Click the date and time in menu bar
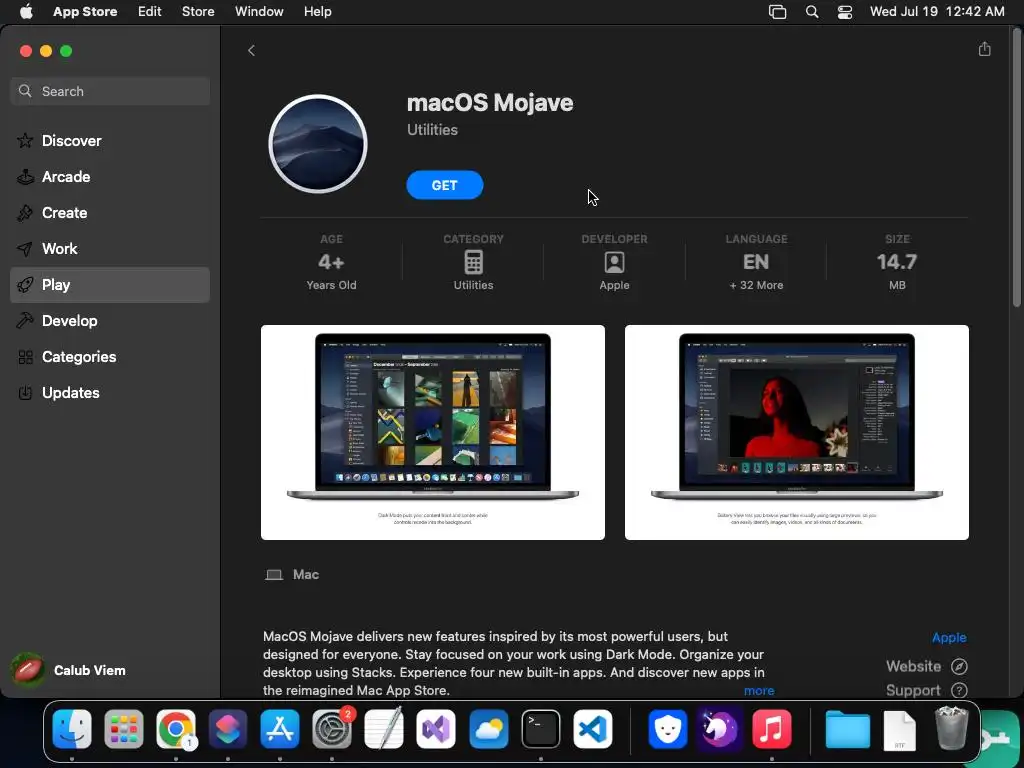Screen dimensions: 1024x768 click(937, 11)
